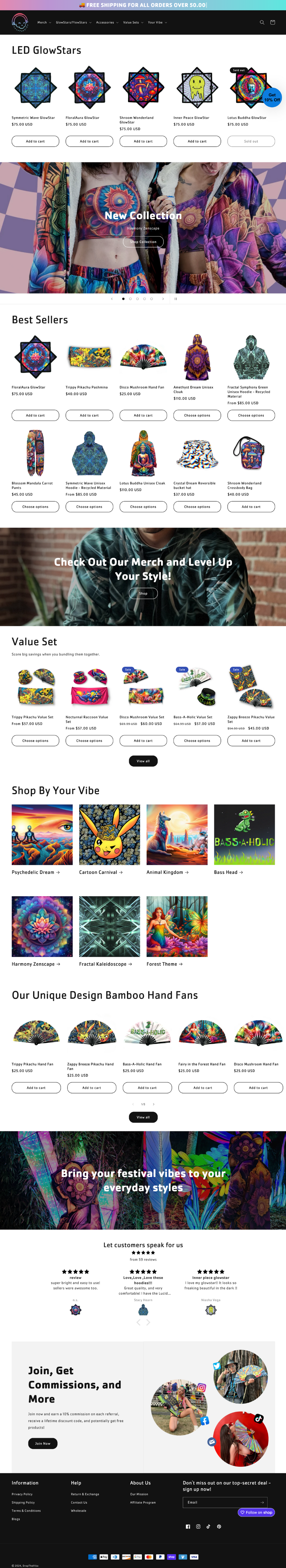
Task: Go to next slide in hero carousel
Action: coord(163,299)
